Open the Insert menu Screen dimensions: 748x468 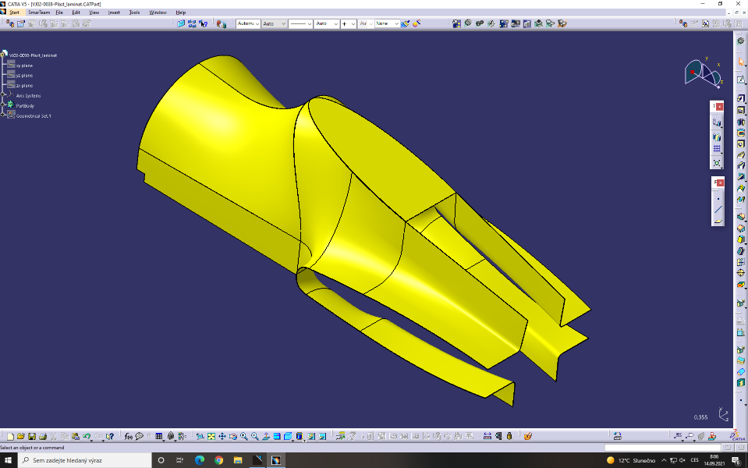click(114, 13)
